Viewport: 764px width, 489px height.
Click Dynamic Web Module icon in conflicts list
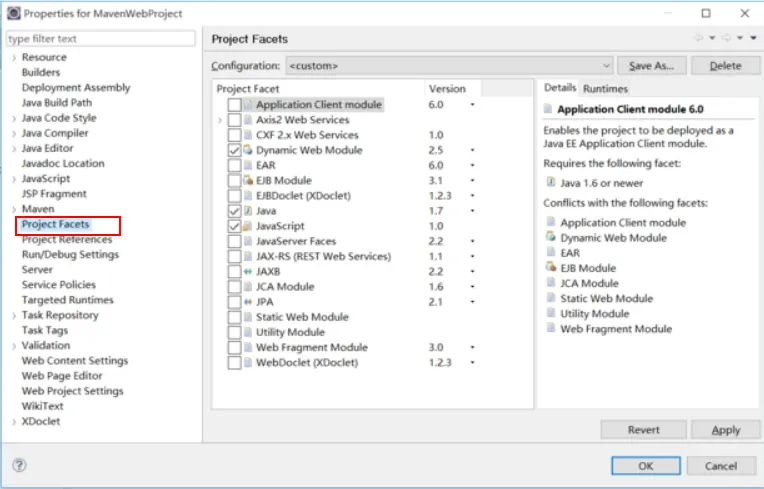pos(551,237)
